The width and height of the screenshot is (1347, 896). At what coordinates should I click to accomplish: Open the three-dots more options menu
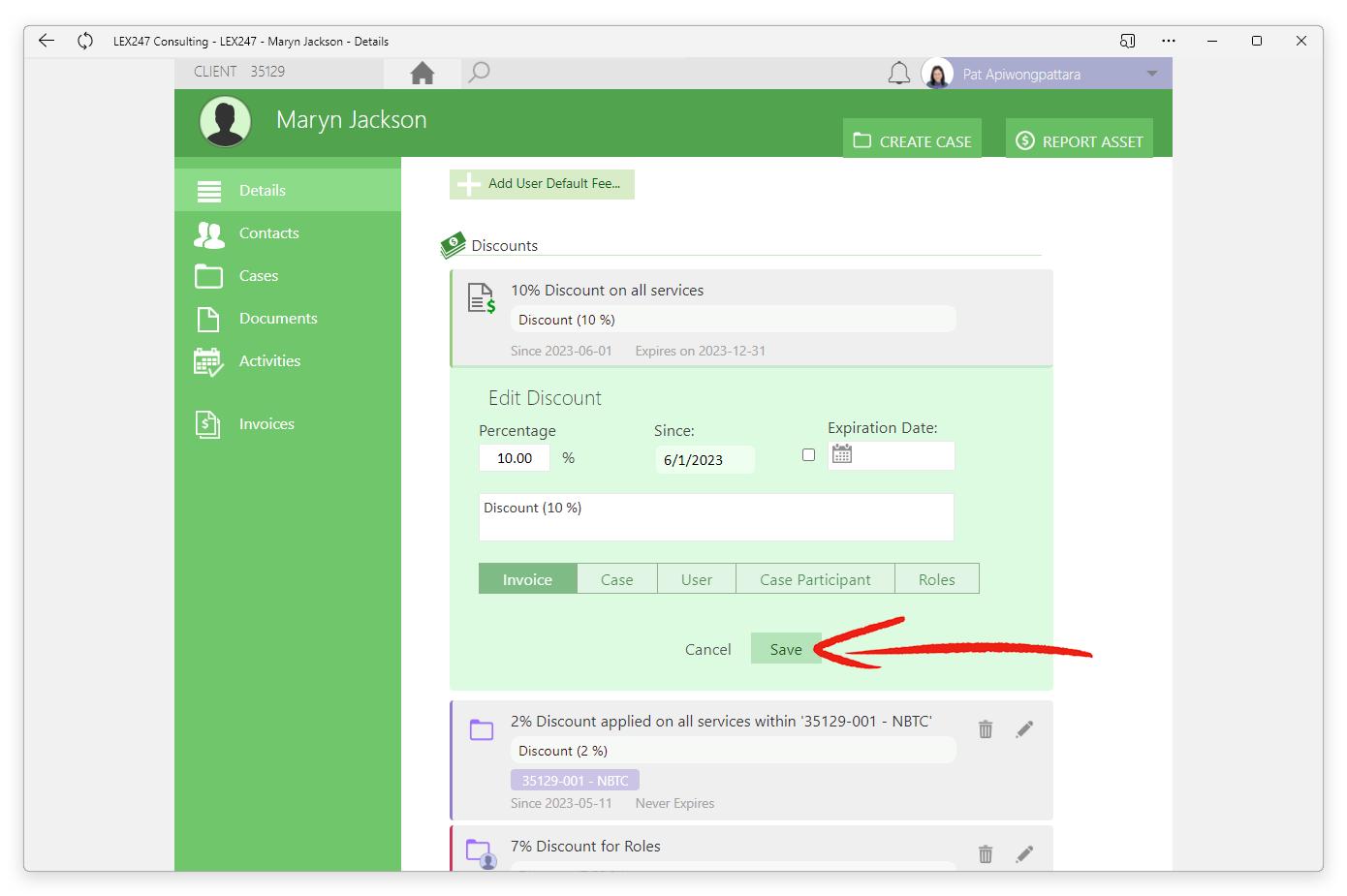coord(1169,41)
